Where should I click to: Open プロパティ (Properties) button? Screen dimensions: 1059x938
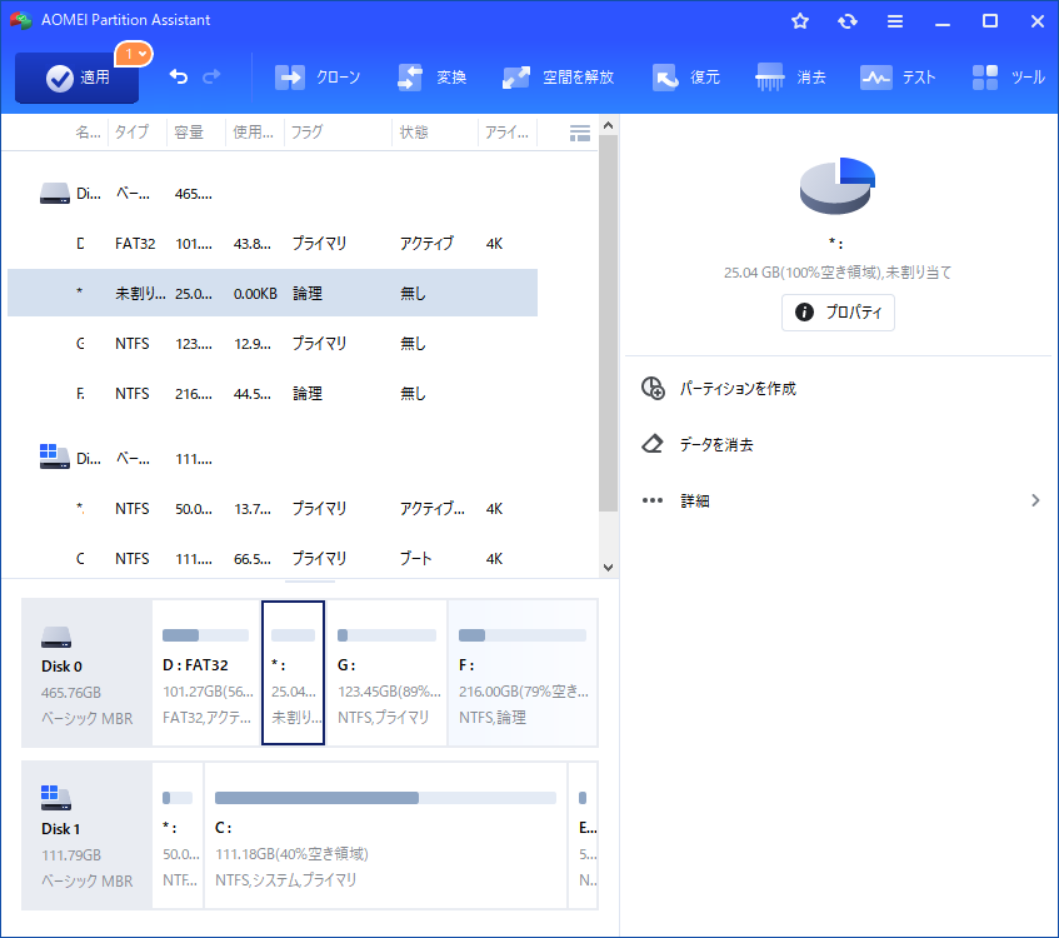[x=838, y=312]
